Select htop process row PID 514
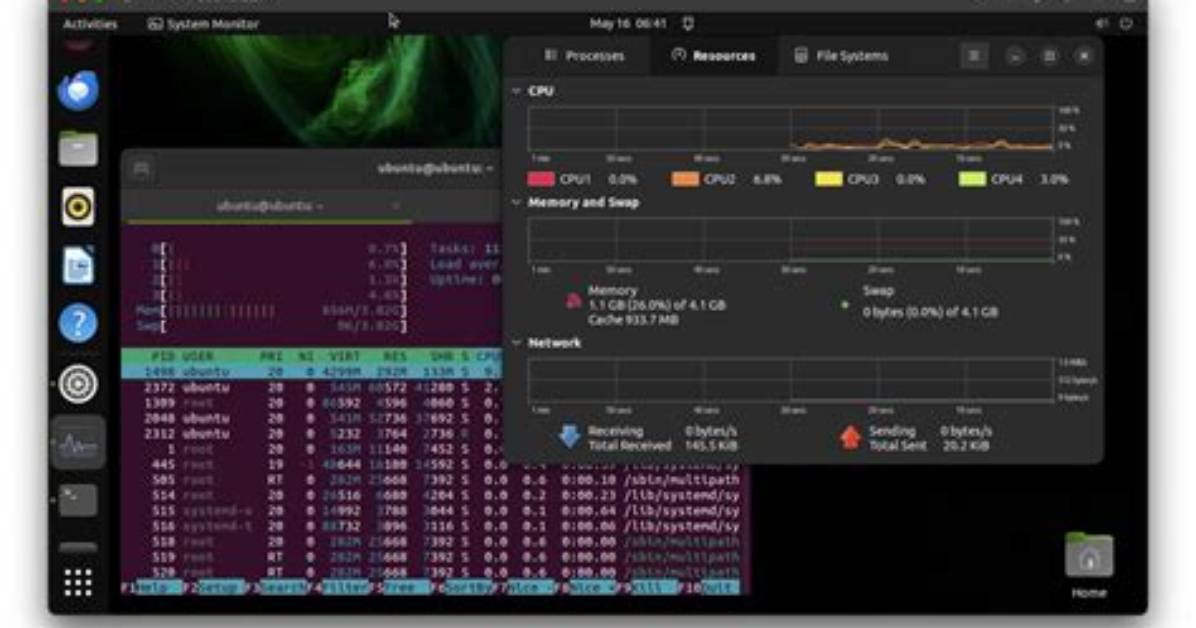This screenshot has width=1196, height=628. (x=434, y=495)
